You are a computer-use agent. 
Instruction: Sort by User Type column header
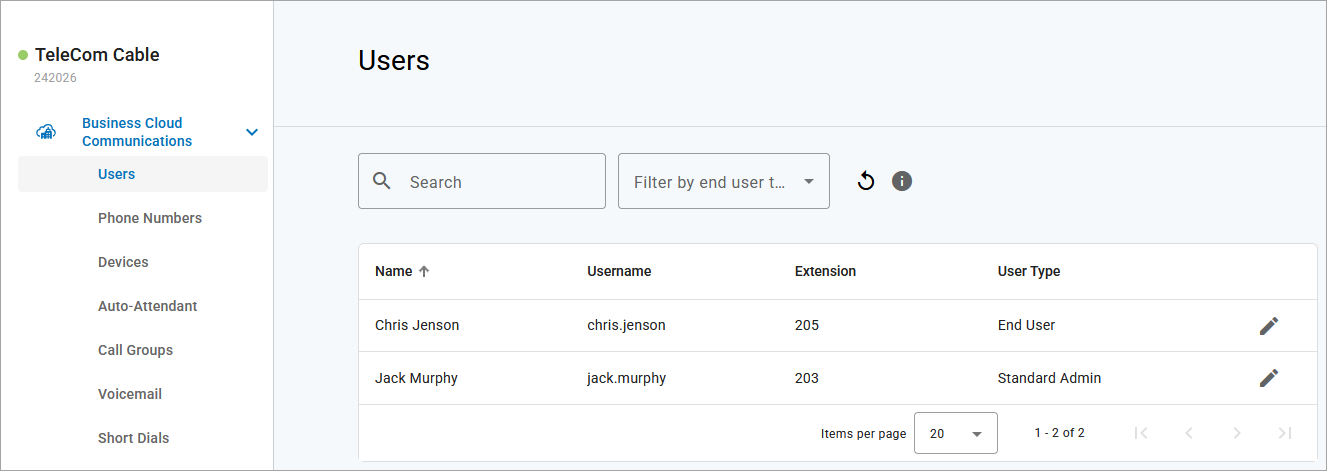(x=1029, y=271)
